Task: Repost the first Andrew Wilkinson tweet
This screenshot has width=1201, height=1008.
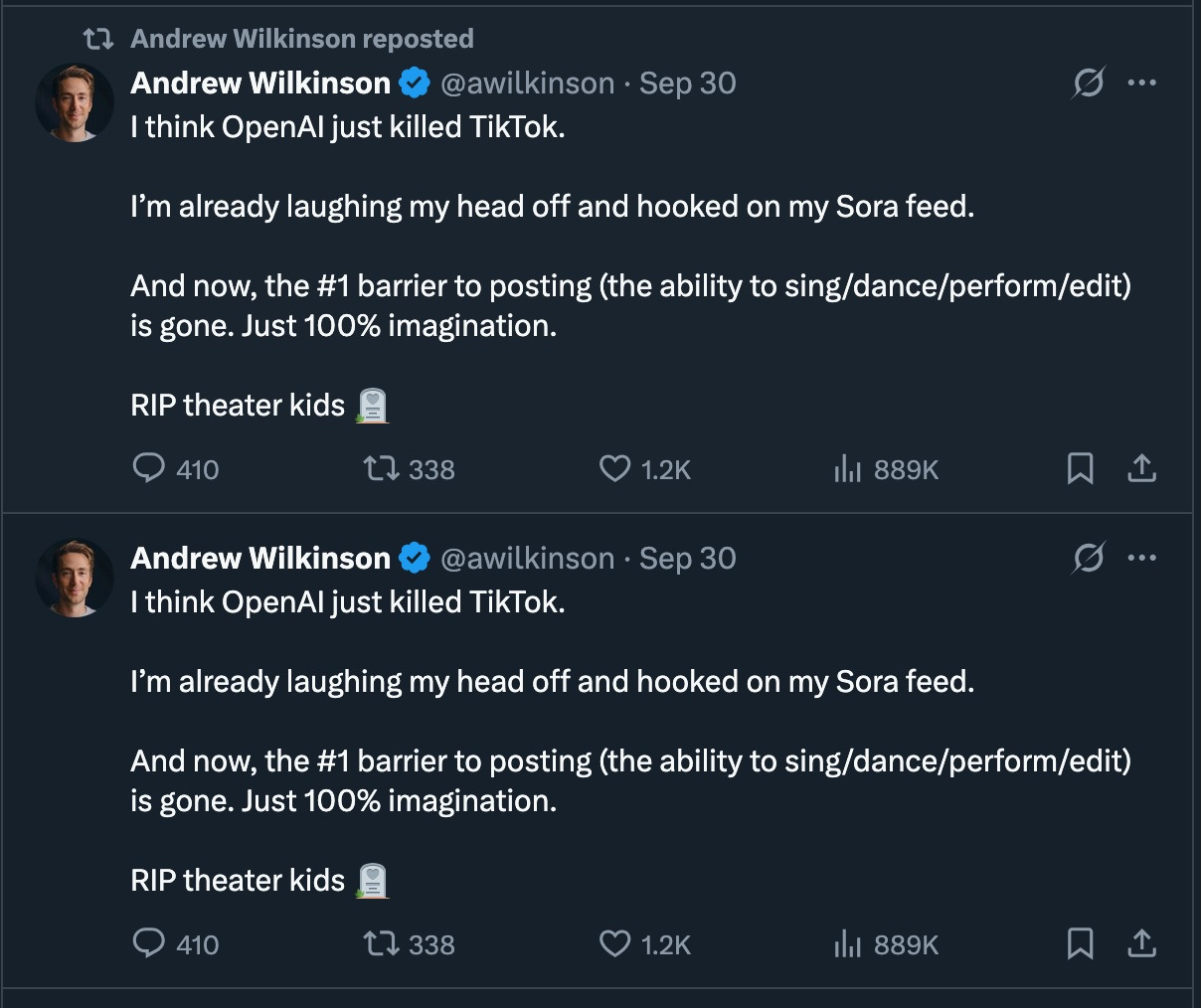Action: click(379, 468)
